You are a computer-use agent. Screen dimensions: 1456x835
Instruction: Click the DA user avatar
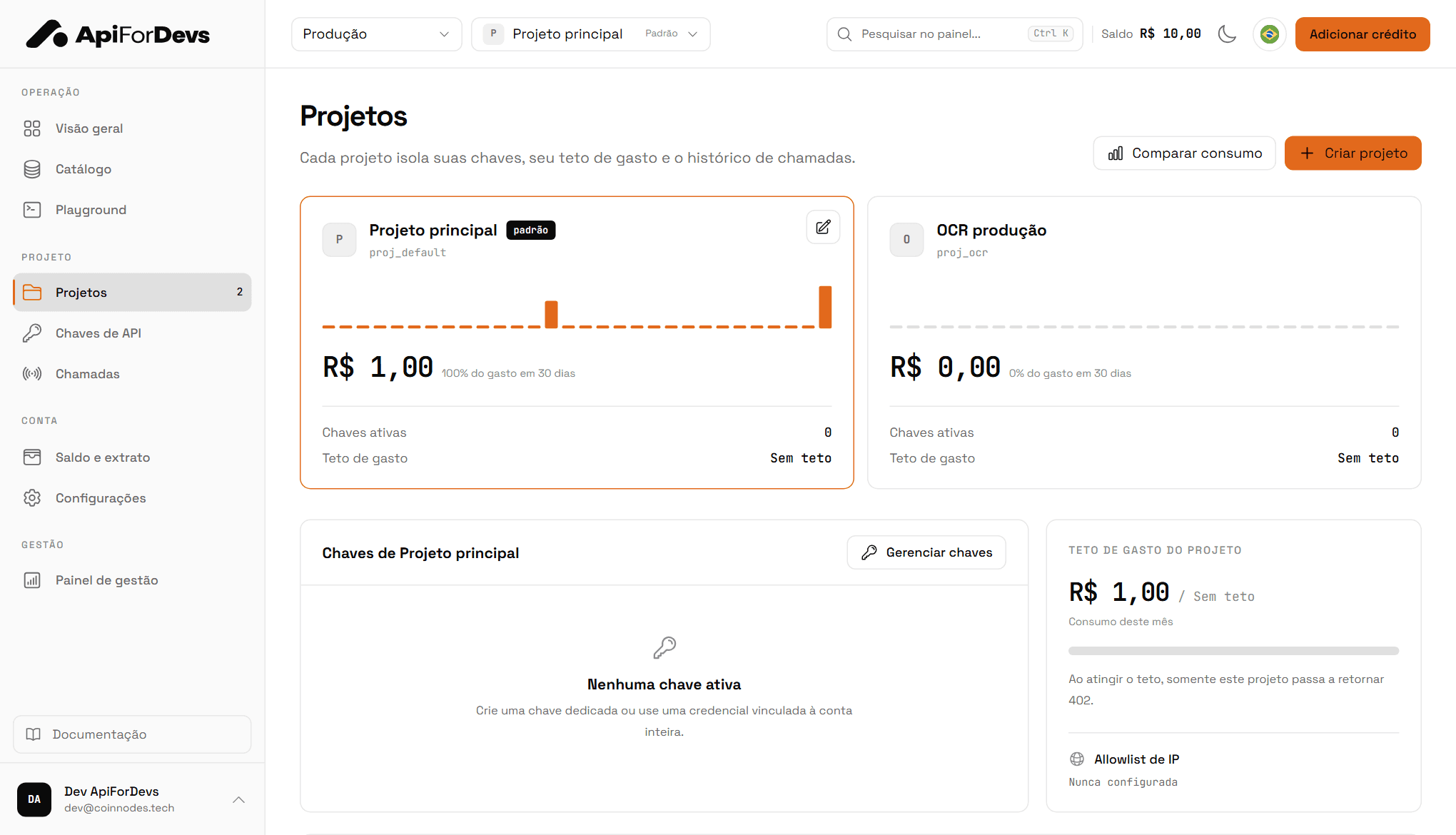[x=34, y=799]
